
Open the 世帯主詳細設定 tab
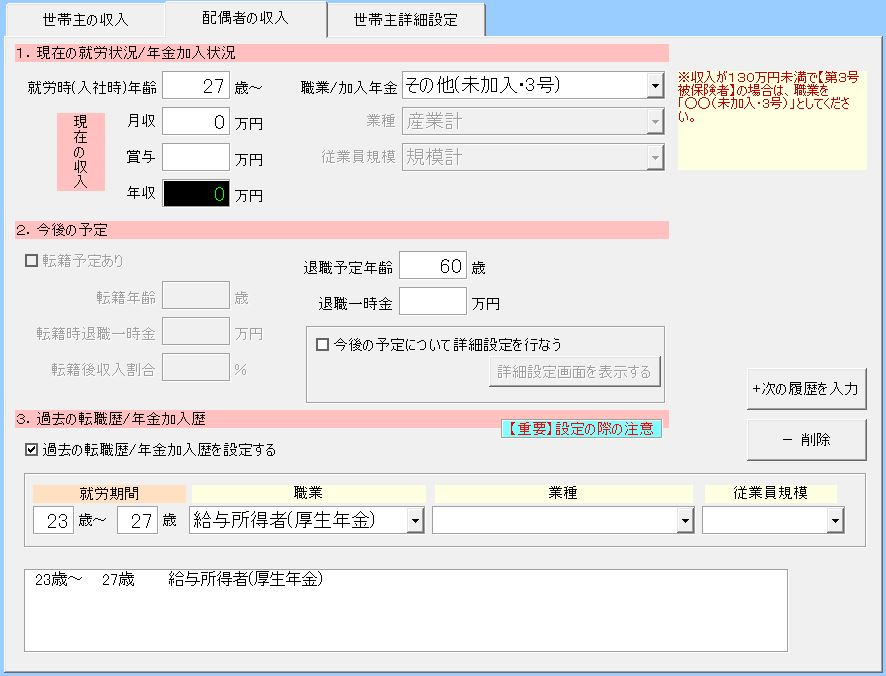(406, 20)
